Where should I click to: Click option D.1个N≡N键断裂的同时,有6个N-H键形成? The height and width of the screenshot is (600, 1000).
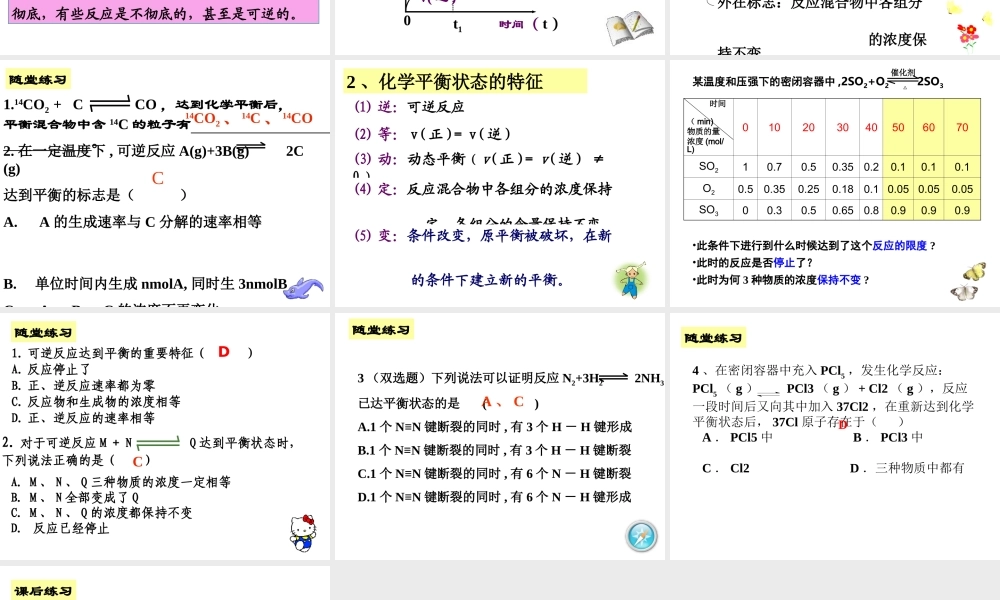coord(494,497)
